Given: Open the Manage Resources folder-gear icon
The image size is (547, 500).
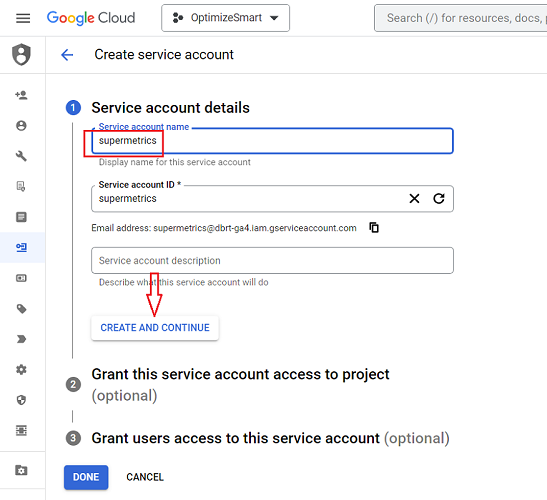Looking at the screenshot, I should click(21, 470).
